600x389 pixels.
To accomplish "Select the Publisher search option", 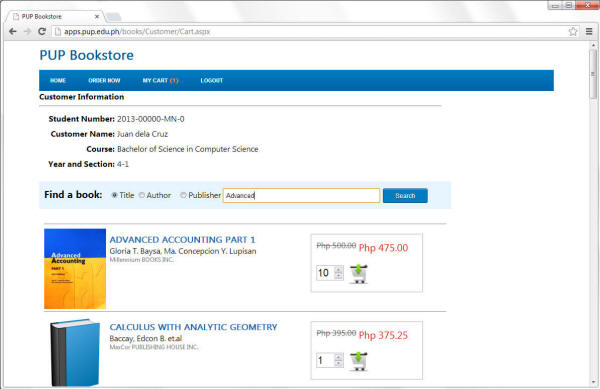I will [x=183, y=195].
